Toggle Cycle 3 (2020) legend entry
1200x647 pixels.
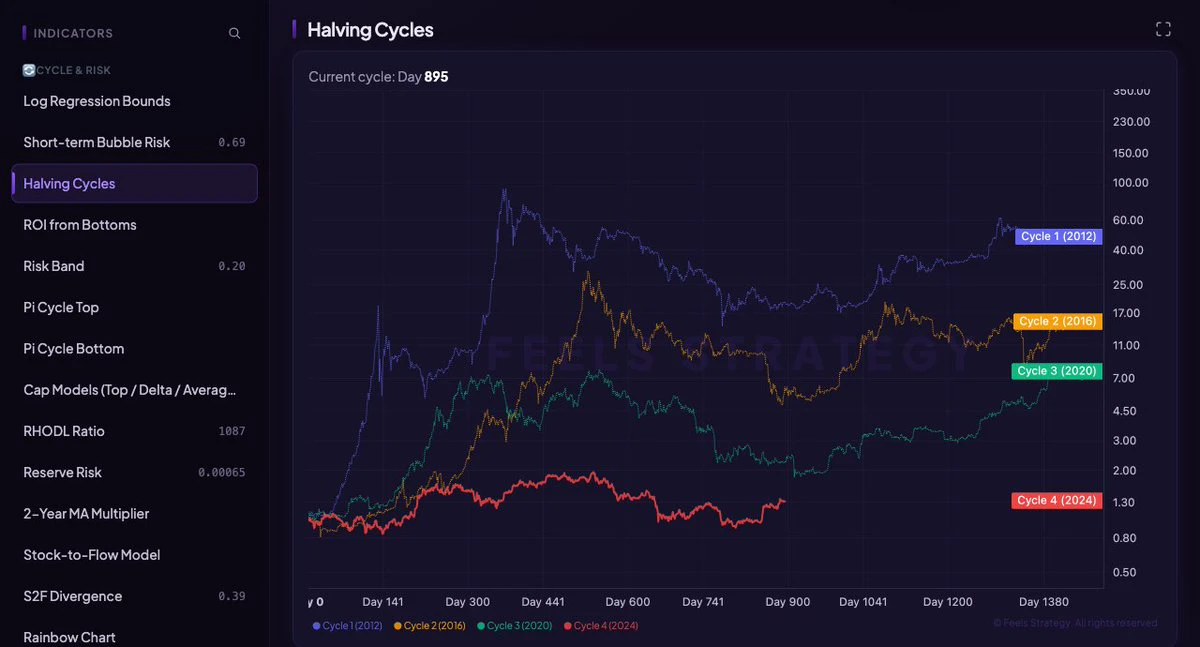pos(516,625)
